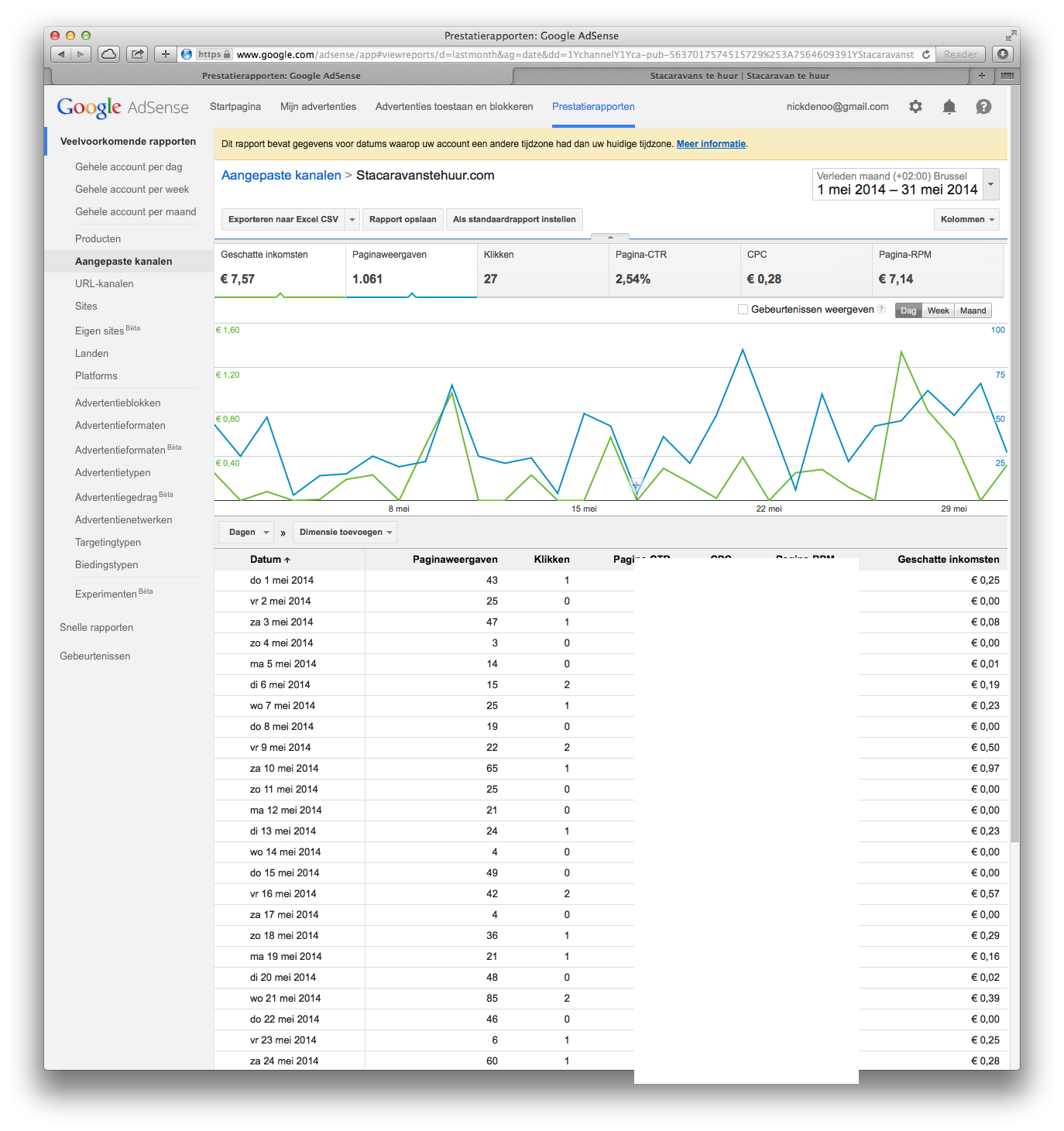Click the fullscreen arrows icon in title bar
The image size is (1064, 1131).
(1011, 36)
